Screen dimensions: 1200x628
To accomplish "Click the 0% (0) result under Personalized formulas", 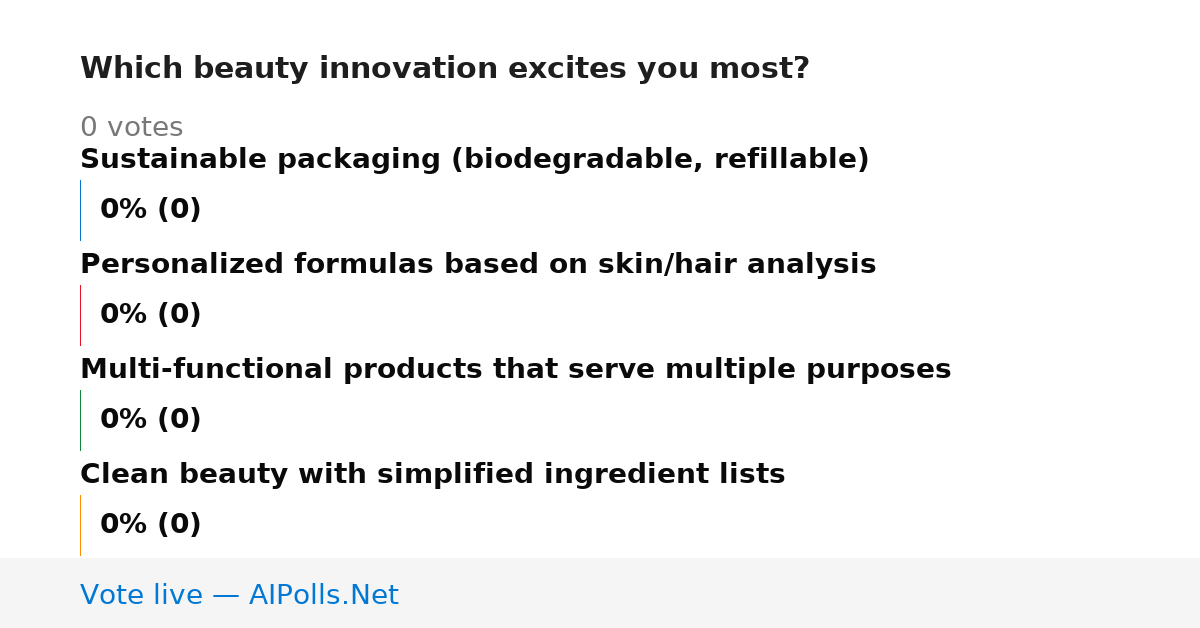I will 150,315.
